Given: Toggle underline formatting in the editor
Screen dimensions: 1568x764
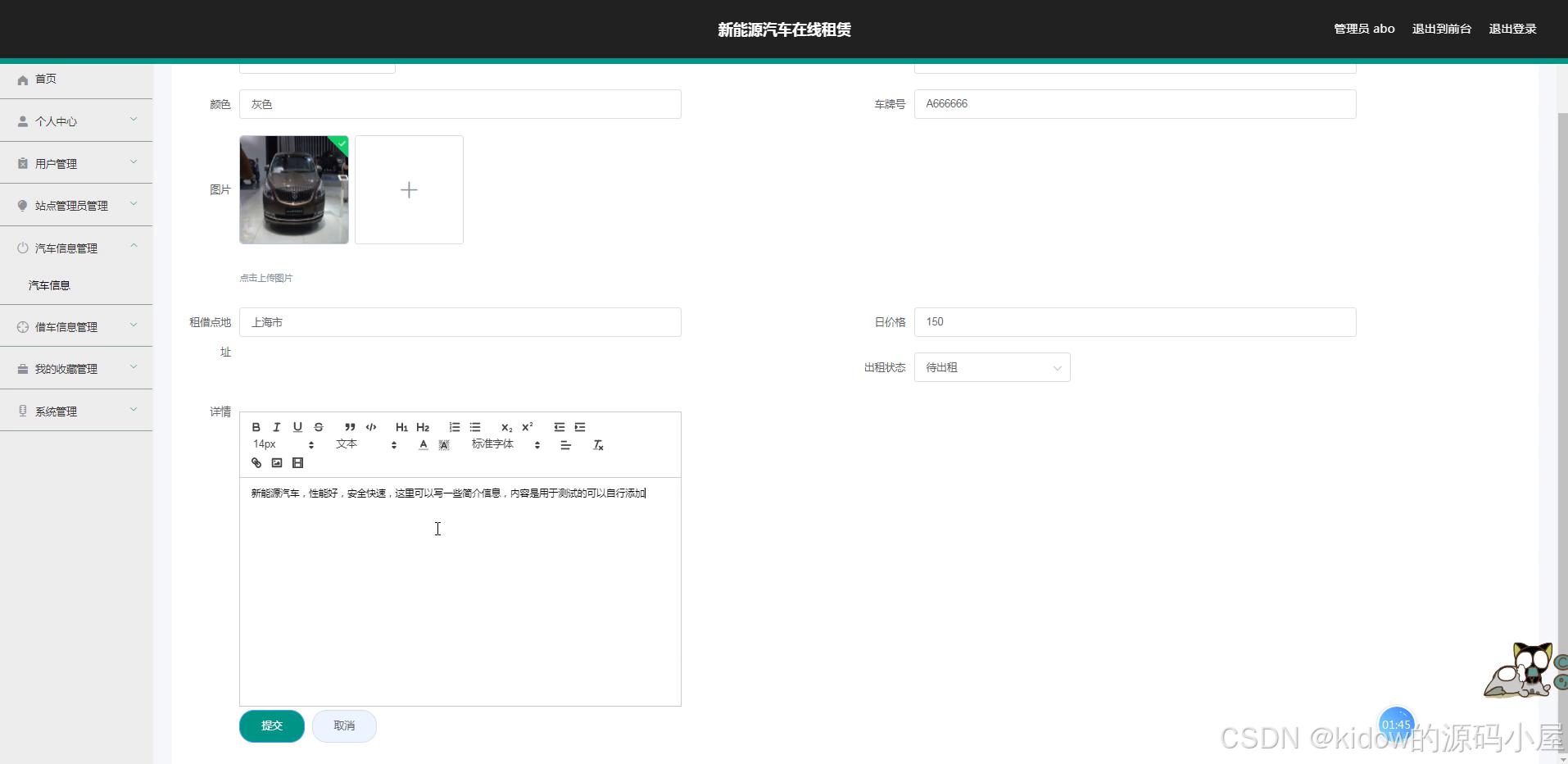Looking at the screenshot, I should click(x=297, y=427).
